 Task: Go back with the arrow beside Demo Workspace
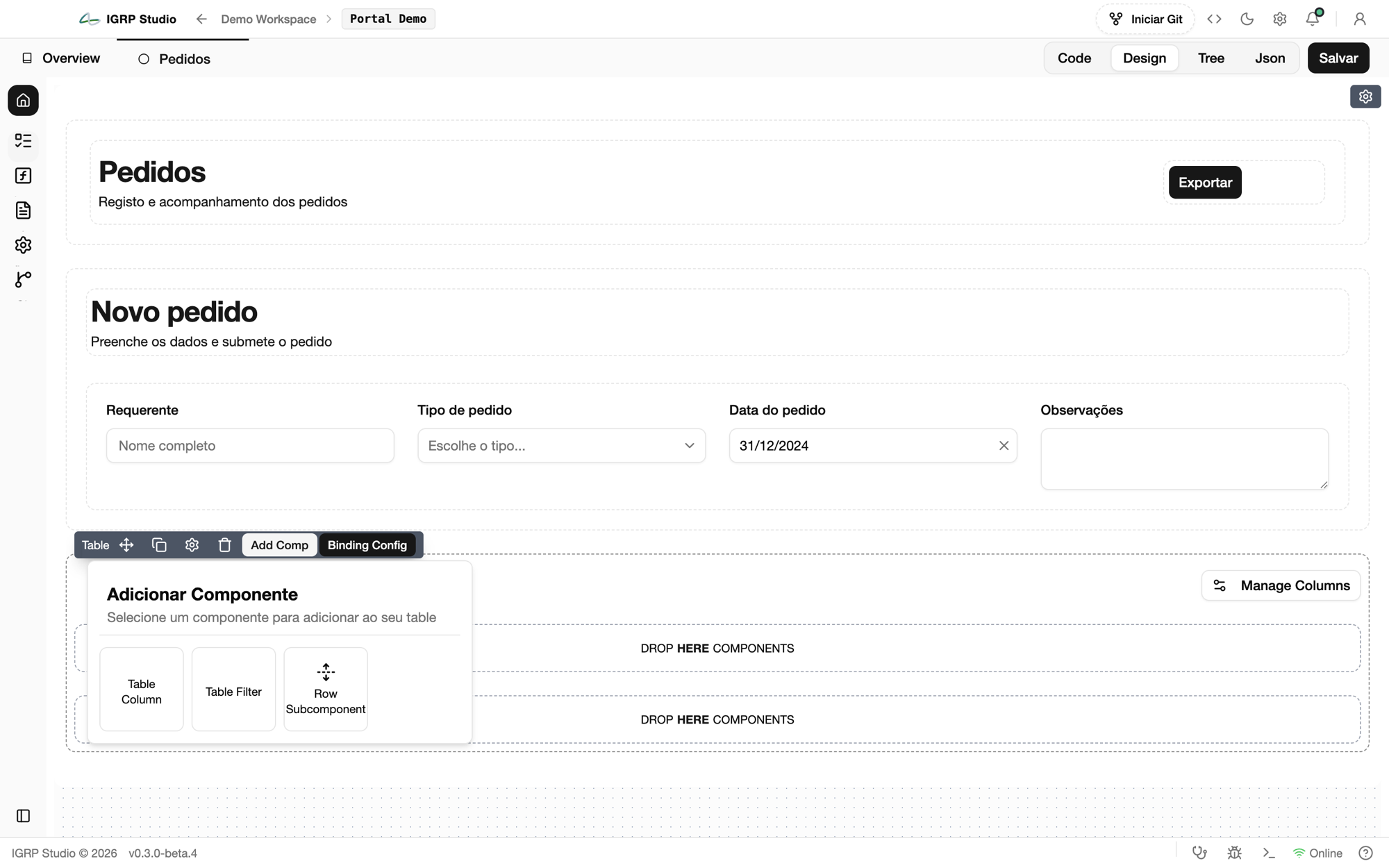pos(201,19)
